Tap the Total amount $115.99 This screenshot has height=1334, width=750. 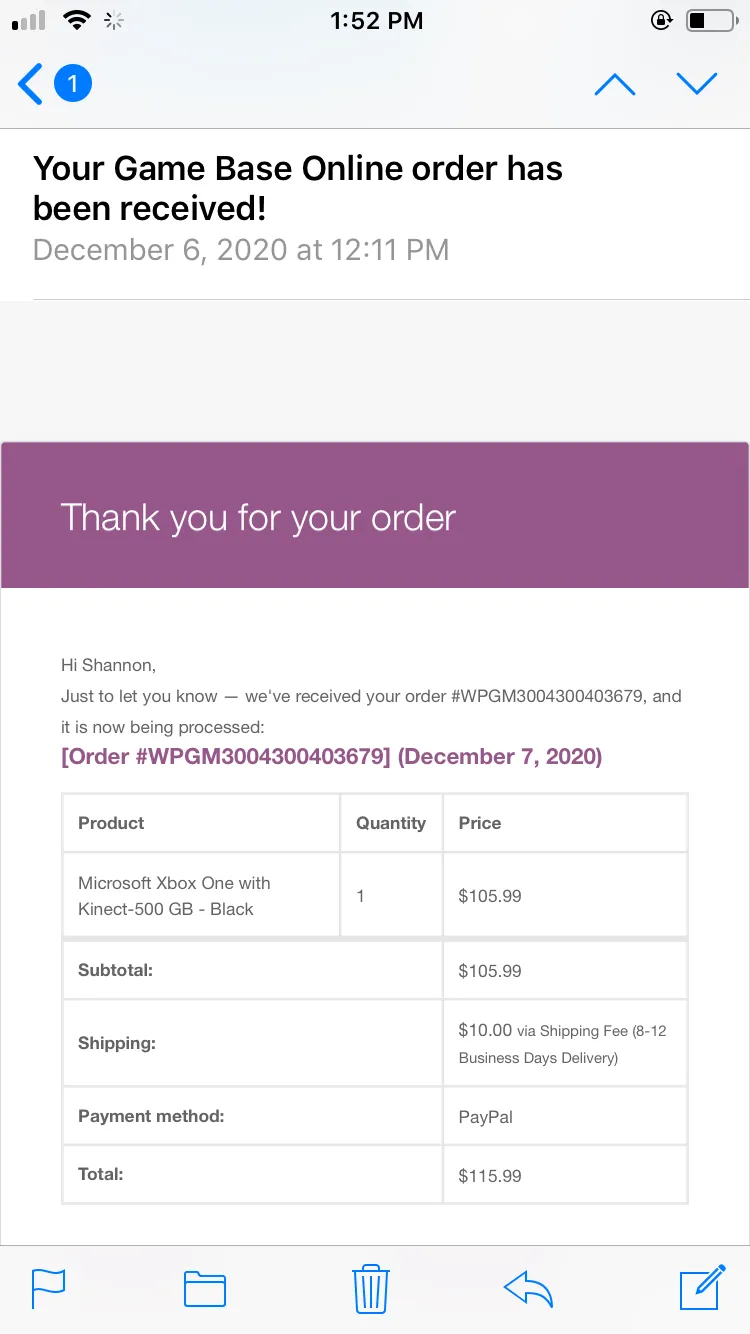tap(490, 1176)
